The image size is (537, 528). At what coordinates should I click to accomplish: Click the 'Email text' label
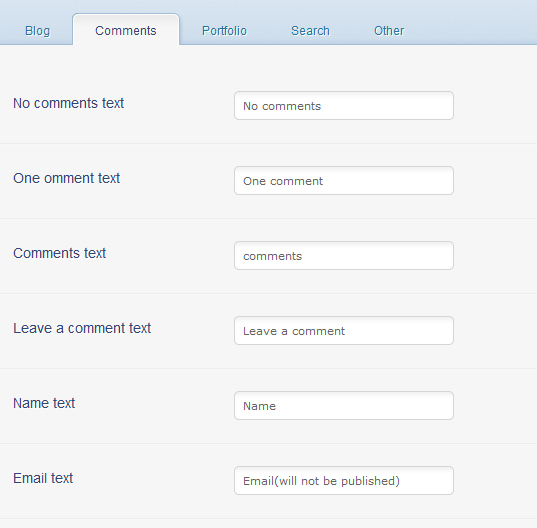pos(43,478)
